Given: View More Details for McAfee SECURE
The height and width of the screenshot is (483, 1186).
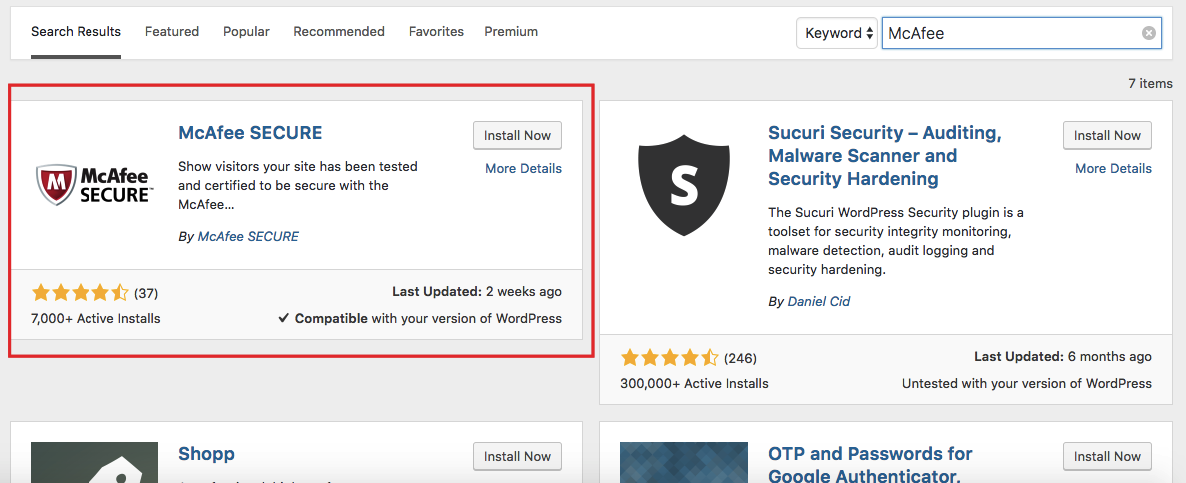Looking at the screenshot, I should point(523,169).
